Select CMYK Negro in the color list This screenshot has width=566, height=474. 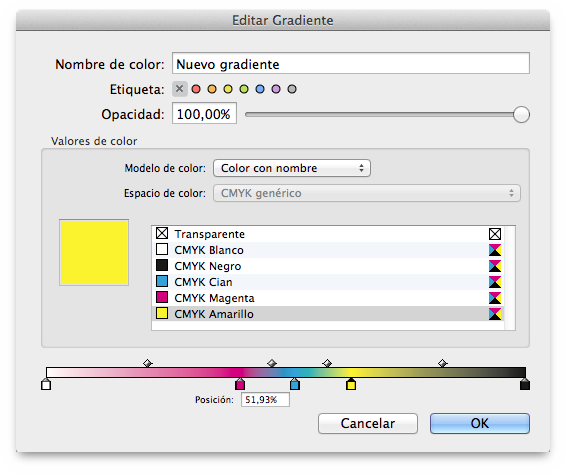pyautogui.click(x=328, y=266)
